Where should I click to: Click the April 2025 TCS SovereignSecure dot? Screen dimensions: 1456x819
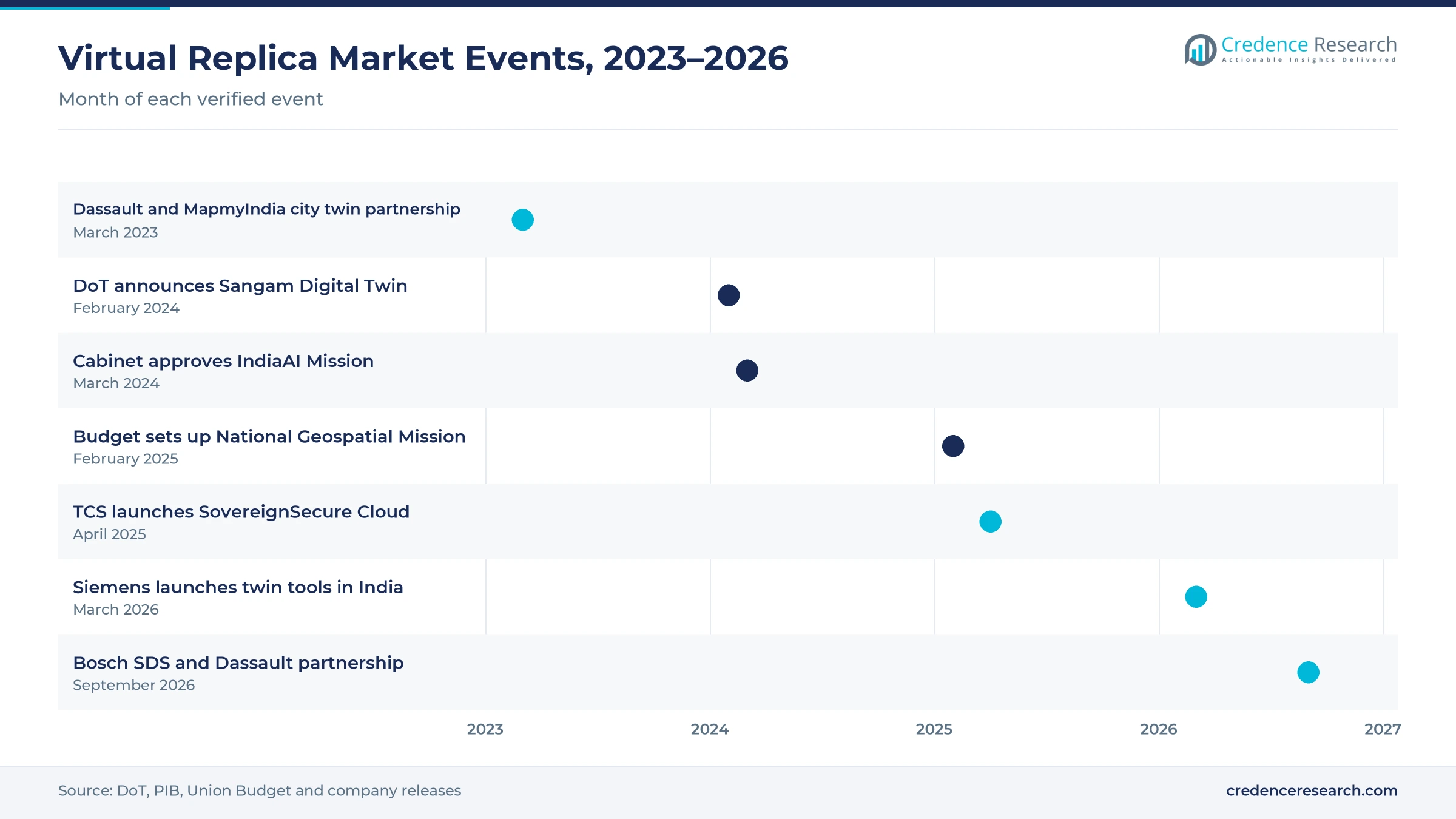990,522
